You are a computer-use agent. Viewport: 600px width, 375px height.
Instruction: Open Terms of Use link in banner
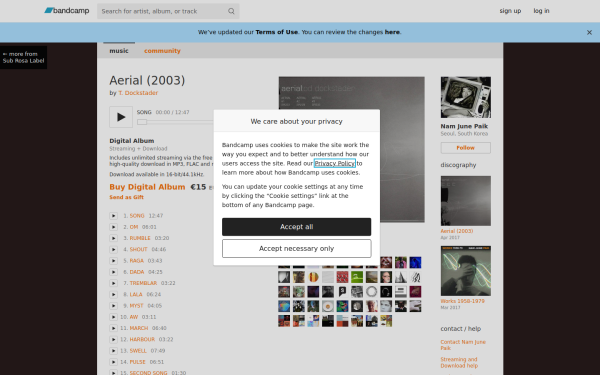point(277,32)
